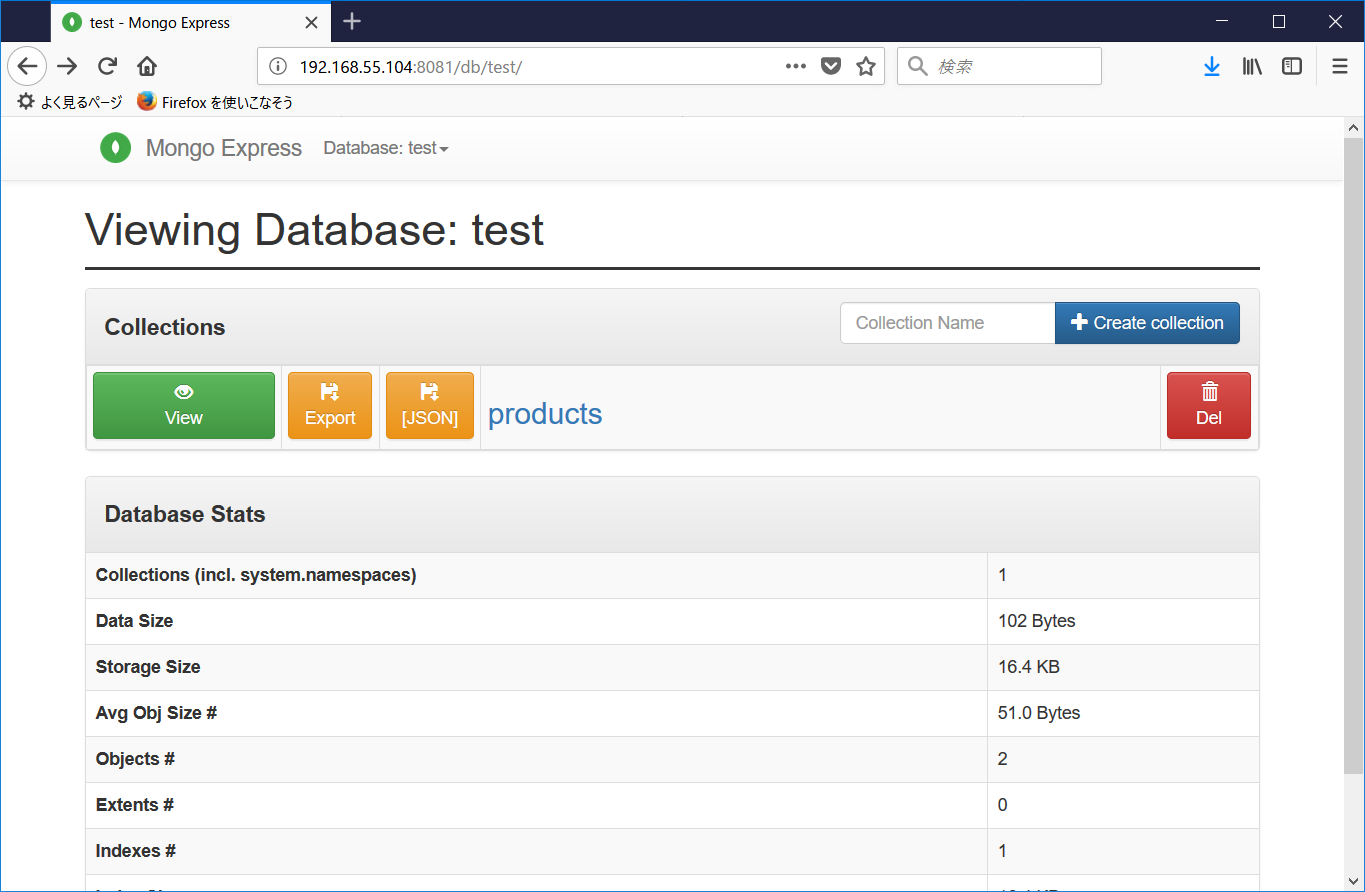Click the Firefox downloads arrow icon

pos(1211,66)
